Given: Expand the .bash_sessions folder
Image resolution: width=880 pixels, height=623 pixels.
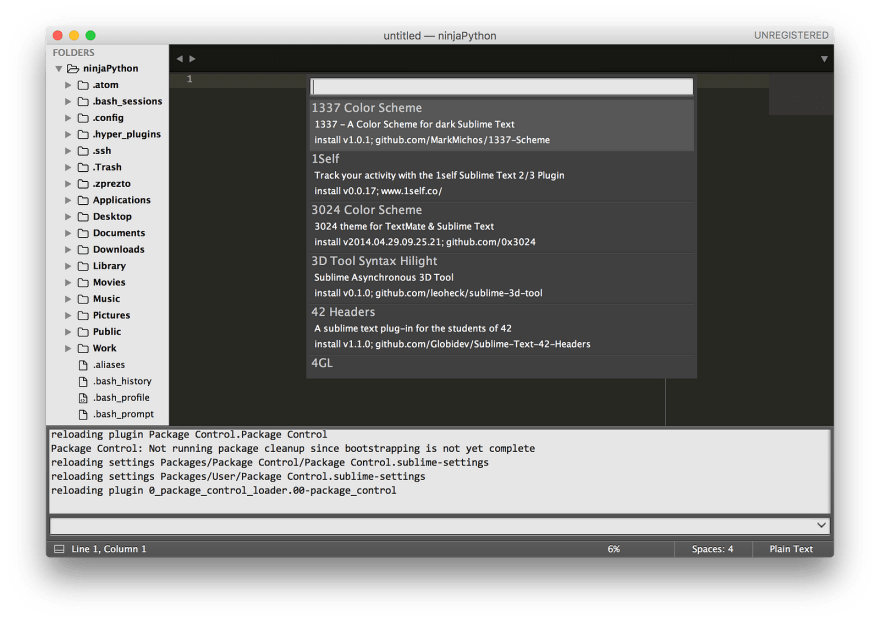Looking at the screenshot, I should pos(68,101).
